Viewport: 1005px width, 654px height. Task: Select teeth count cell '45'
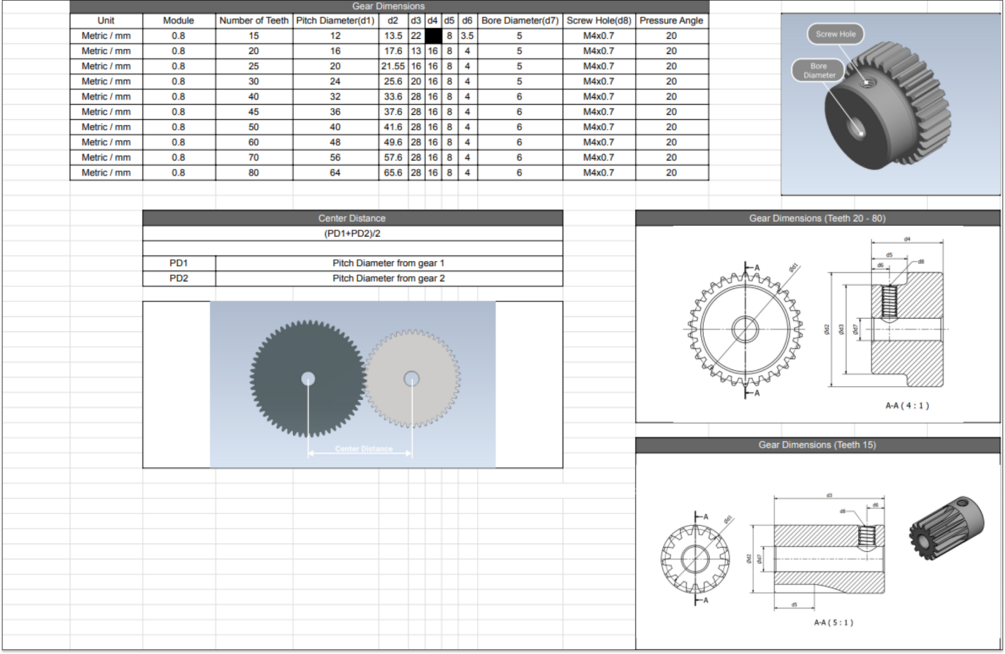click(254, 112)
